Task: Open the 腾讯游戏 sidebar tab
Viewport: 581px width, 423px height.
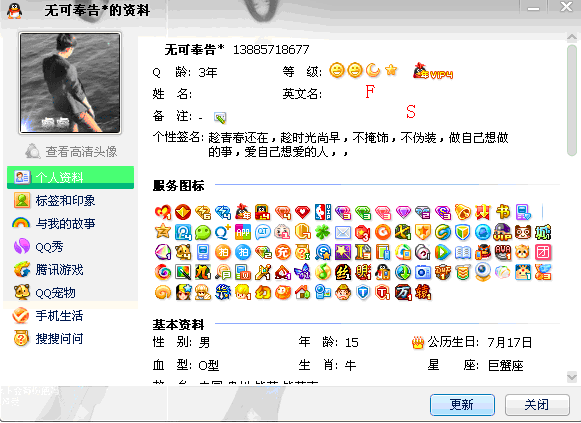Action: coord(70,269)
